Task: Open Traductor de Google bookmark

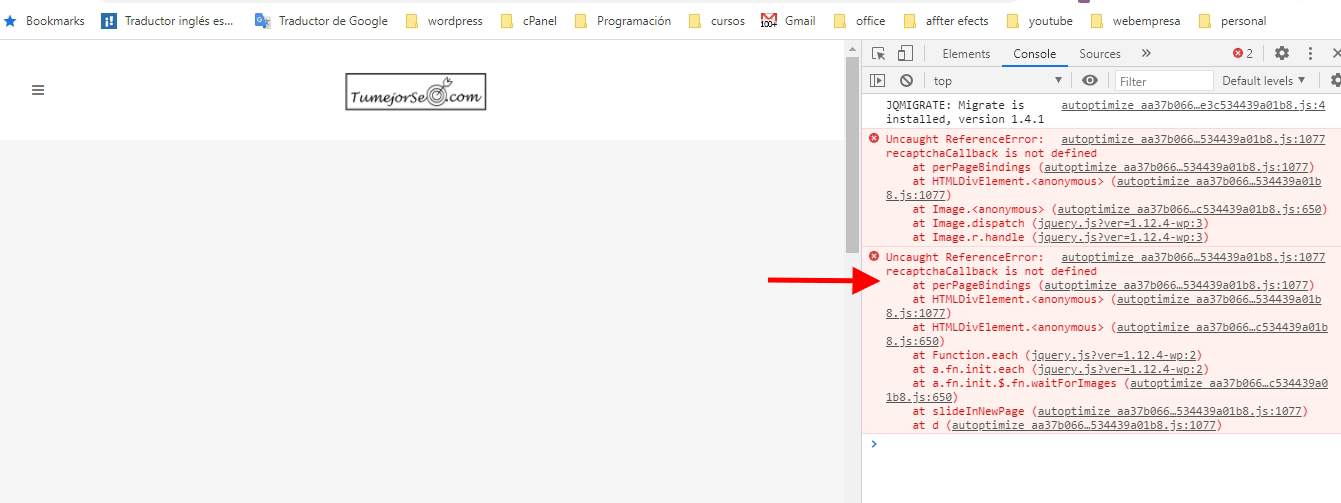Action: 321,20
